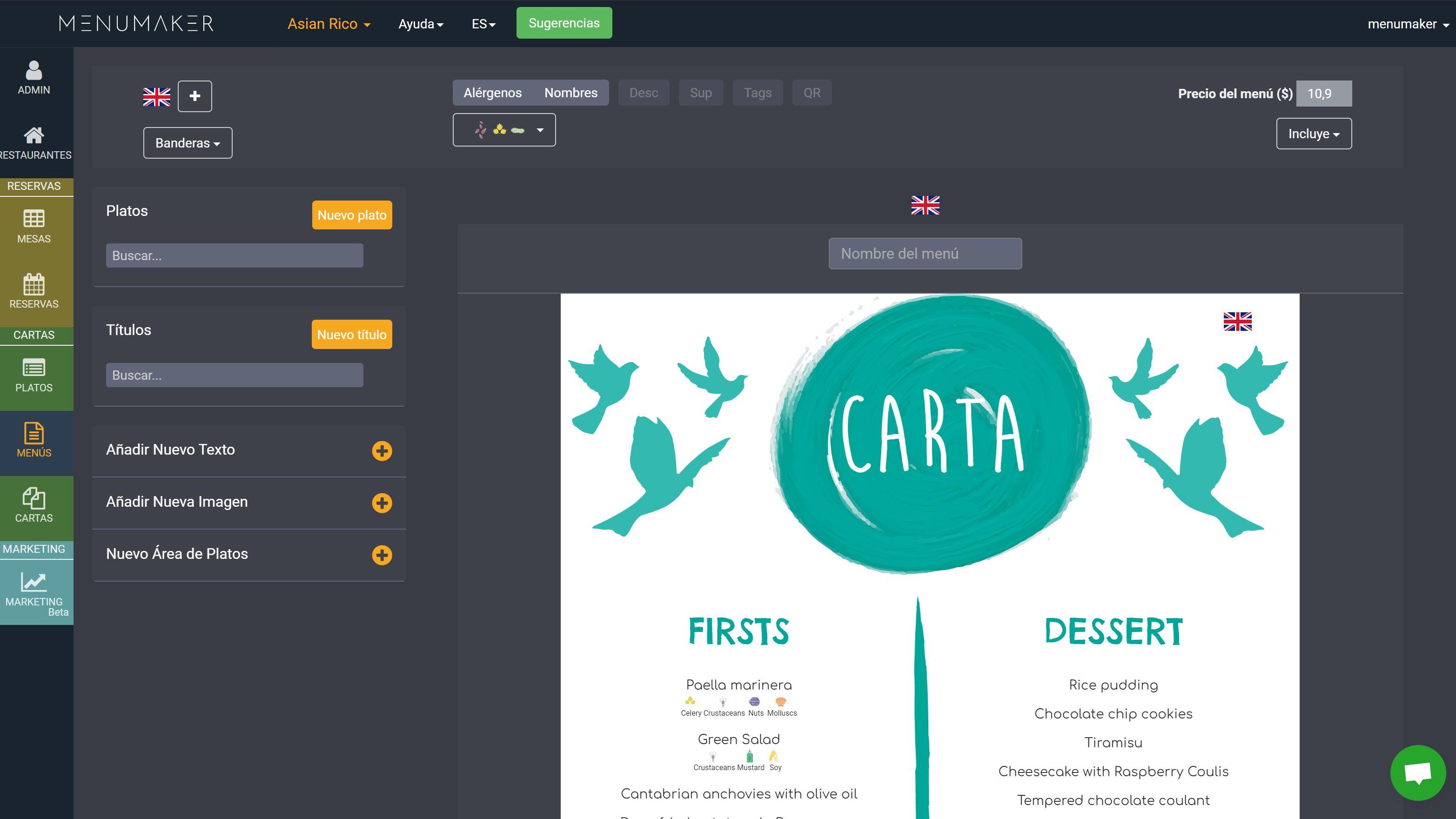Expand the Banderas language dropdown

pos(187,142)
